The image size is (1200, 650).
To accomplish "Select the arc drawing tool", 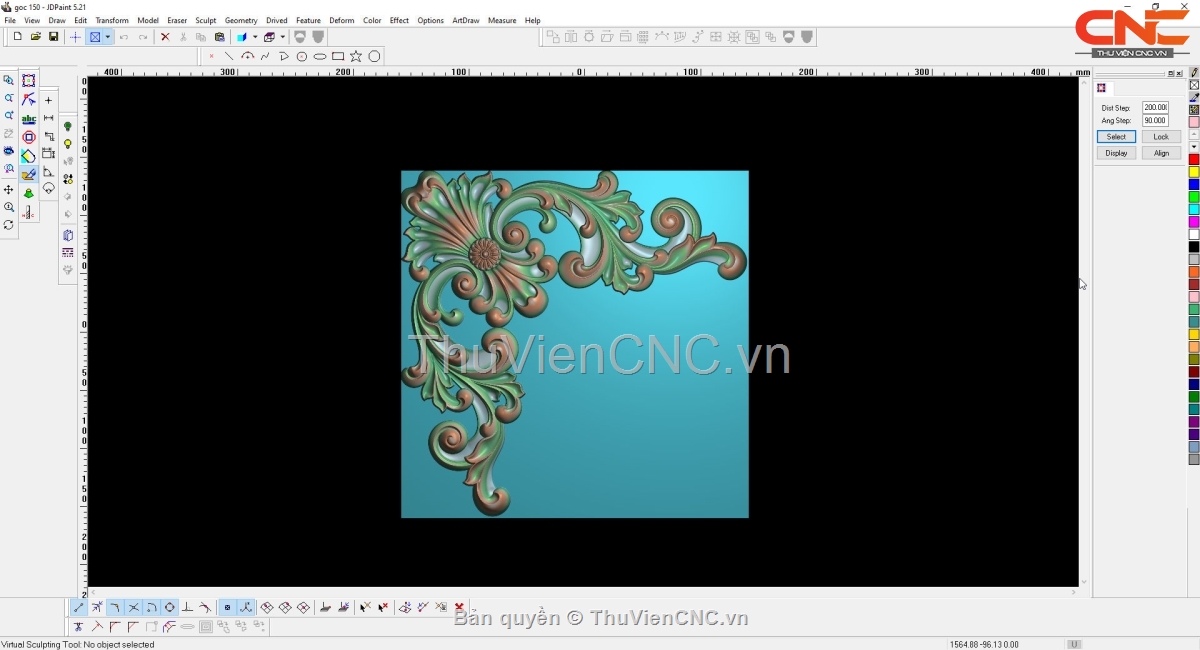I will click(x=247, y=56).
